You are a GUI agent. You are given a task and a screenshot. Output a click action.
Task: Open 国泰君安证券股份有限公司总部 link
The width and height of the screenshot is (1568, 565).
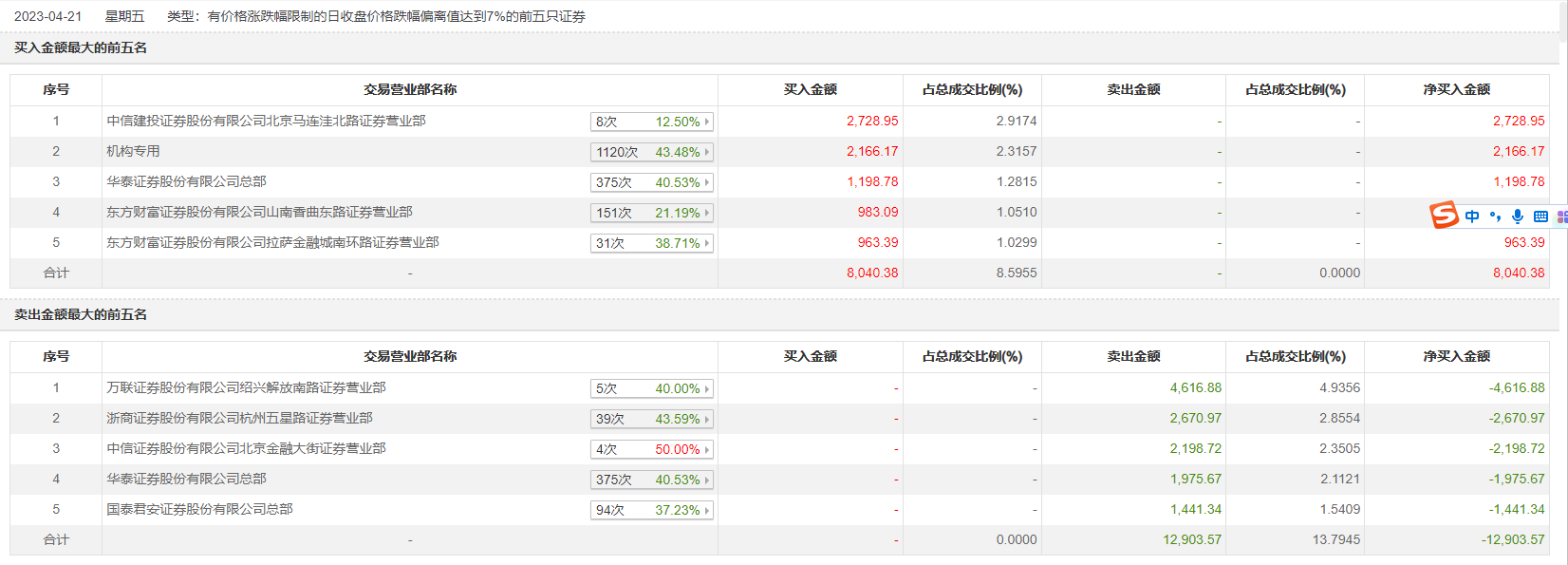(x=199, y=509)
